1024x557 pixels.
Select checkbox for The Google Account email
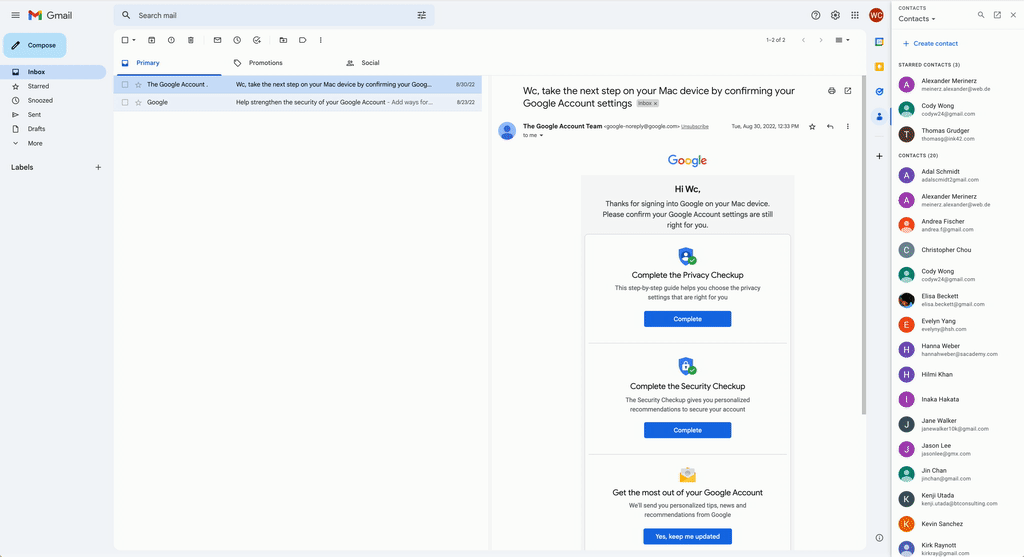click(x=125, y=84)
